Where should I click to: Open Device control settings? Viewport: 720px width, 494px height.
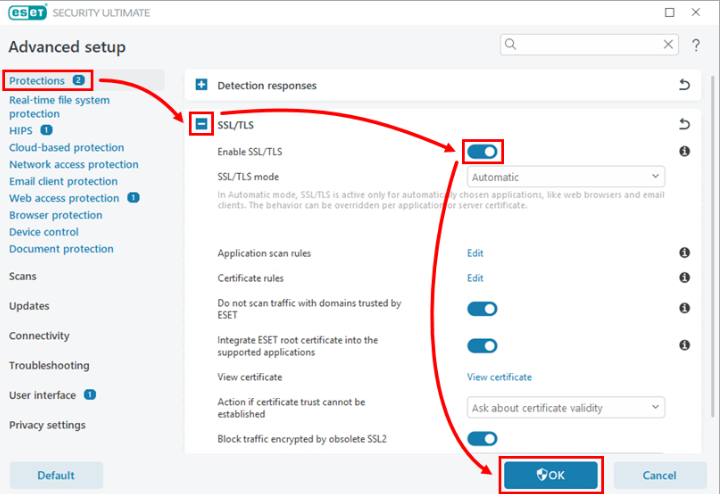[44, 232]
